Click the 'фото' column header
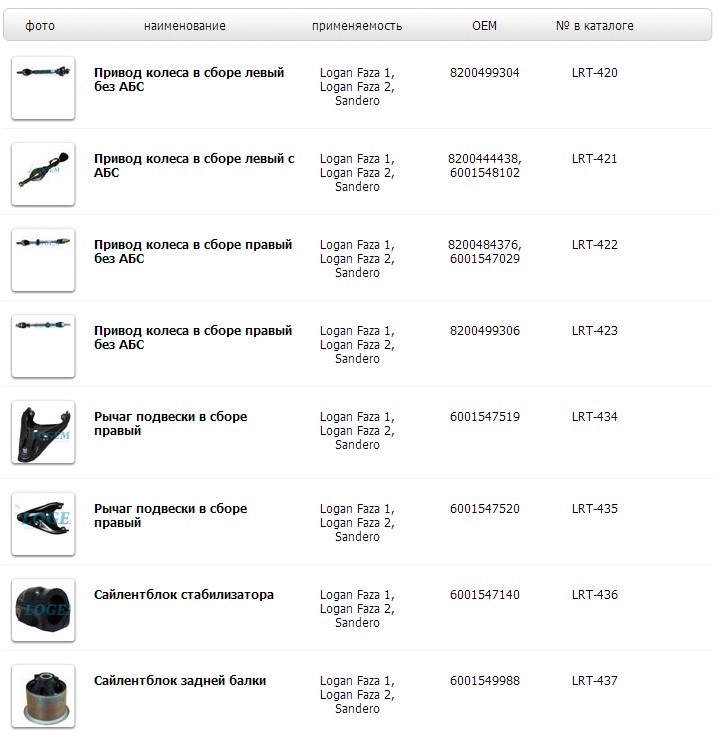This screenshot has height=741, width=722. pos(40,26)
